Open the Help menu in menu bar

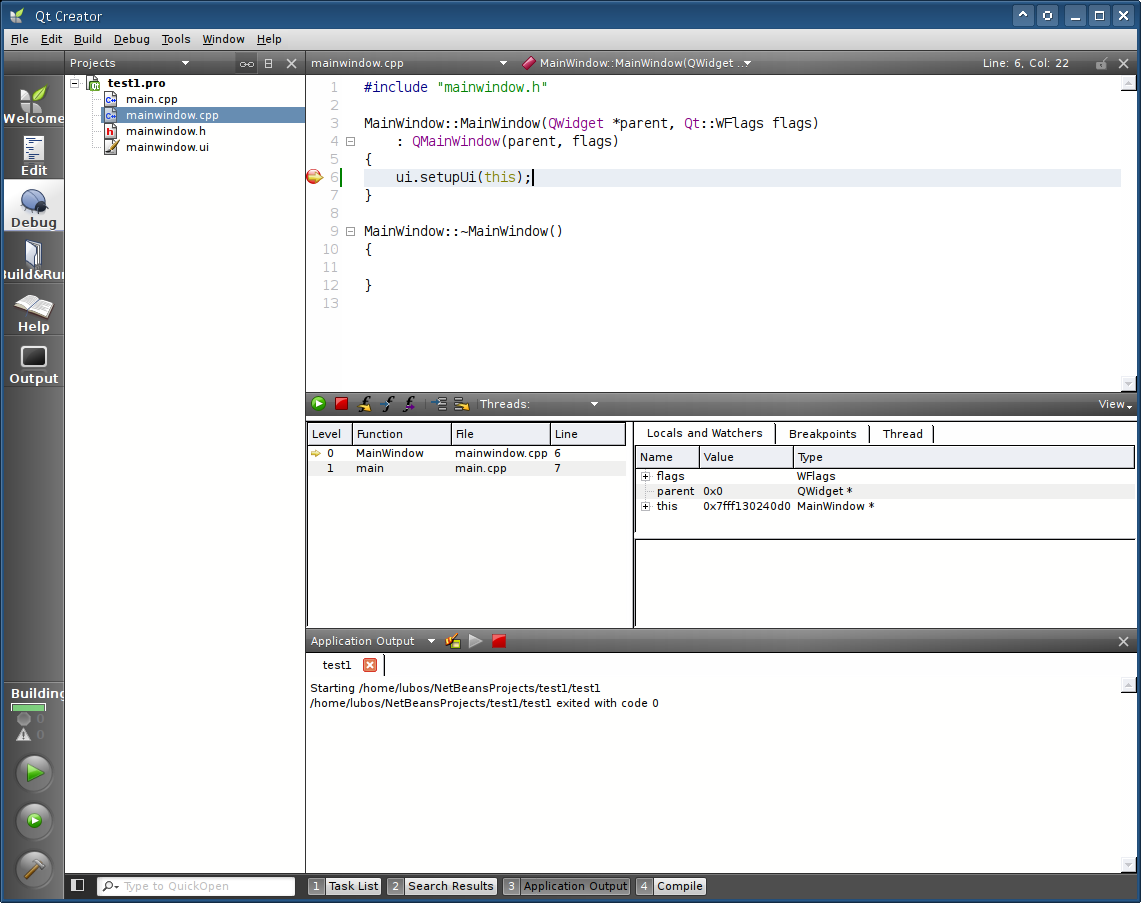[269, 39]
